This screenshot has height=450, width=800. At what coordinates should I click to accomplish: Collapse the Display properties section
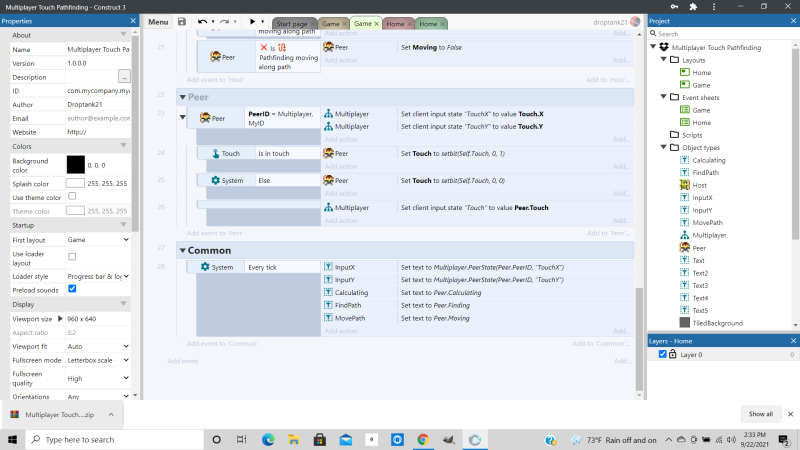(123, 304)
